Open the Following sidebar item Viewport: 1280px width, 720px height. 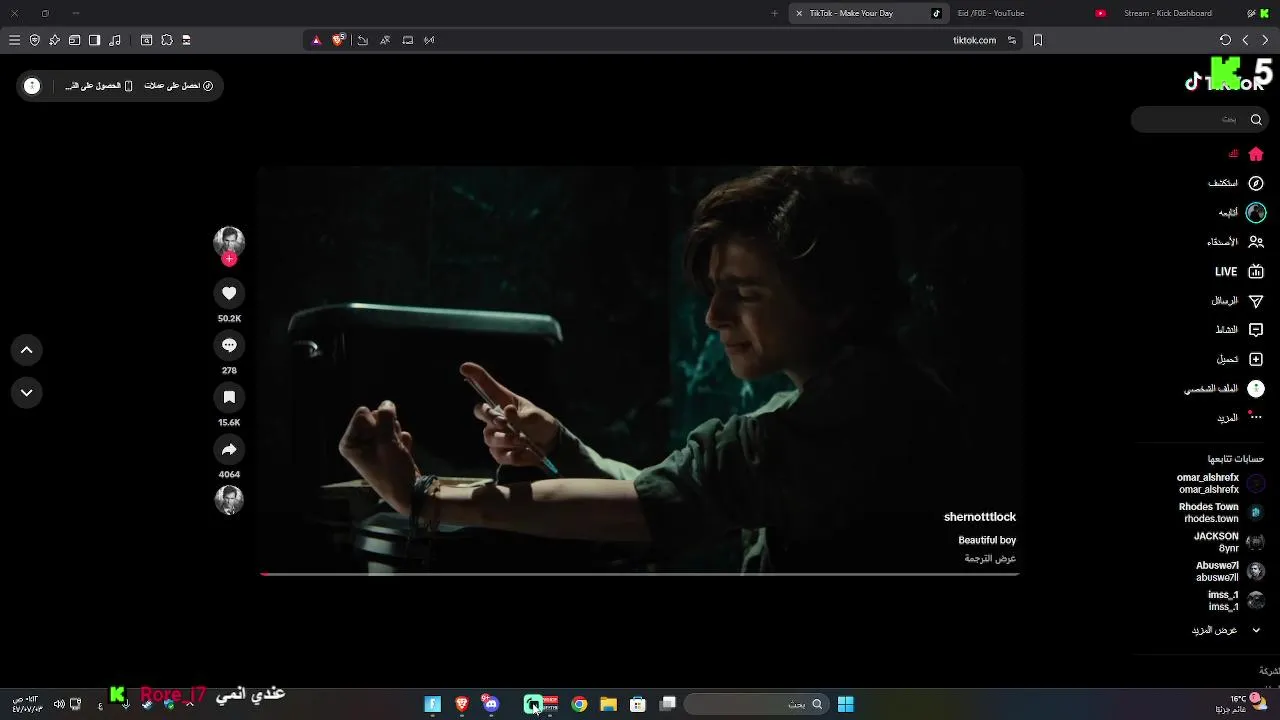[x=1241, y=212]
